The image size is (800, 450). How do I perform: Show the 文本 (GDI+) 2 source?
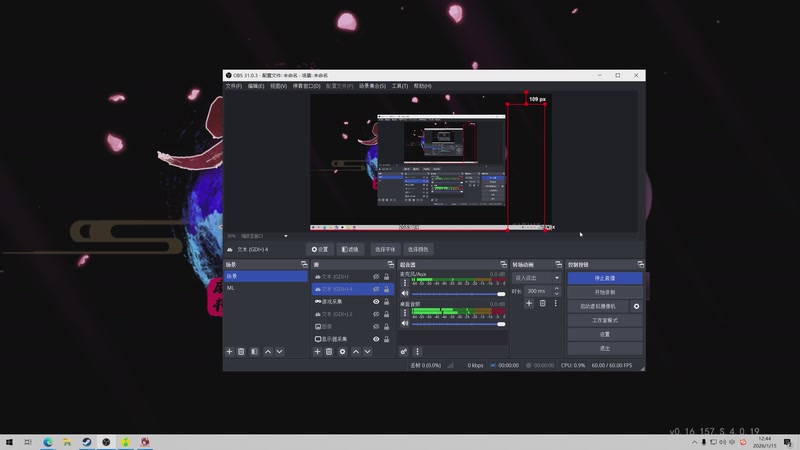[x=376, y=314]
